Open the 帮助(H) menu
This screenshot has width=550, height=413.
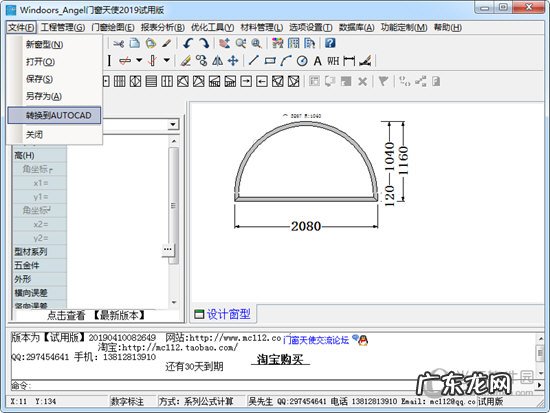(448, 27)
